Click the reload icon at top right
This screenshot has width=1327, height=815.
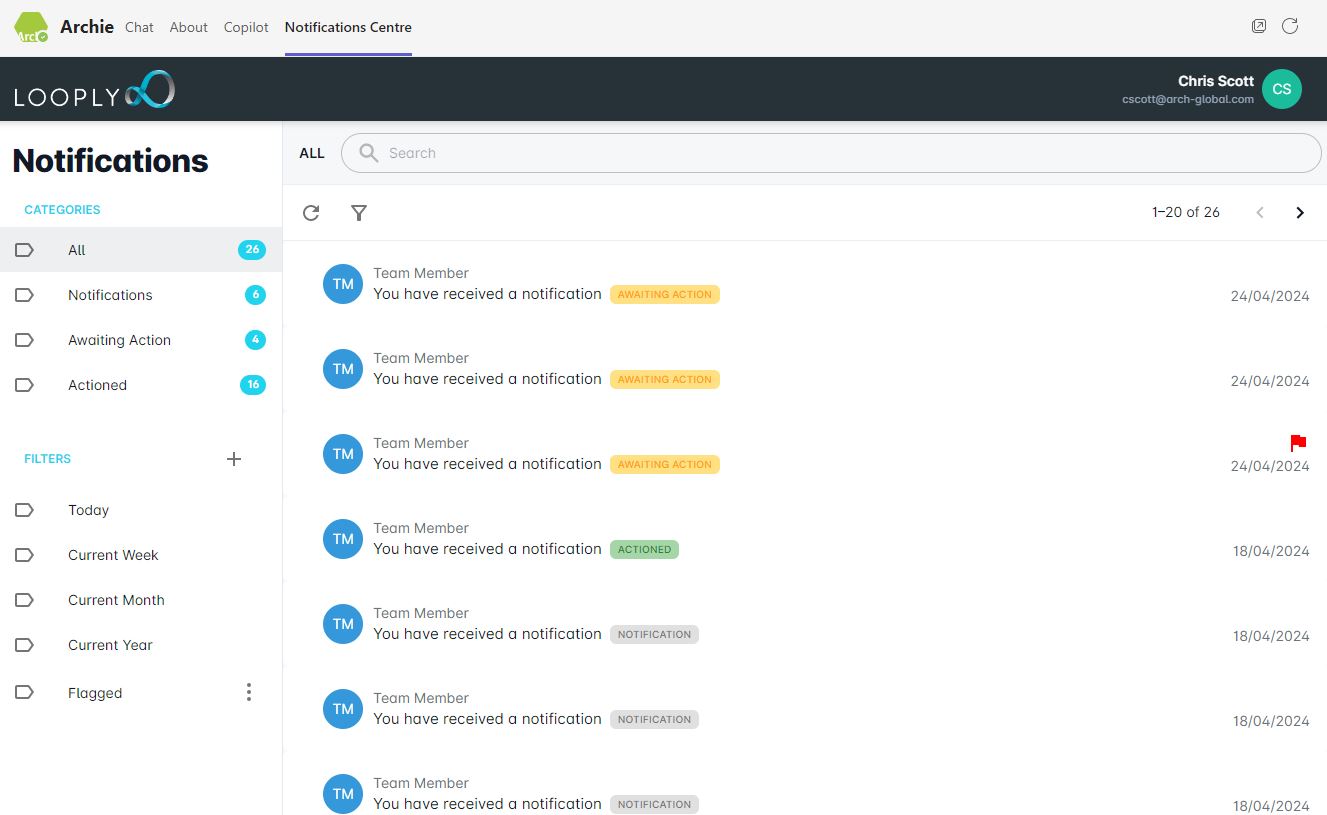click(x=1290, y=26)
